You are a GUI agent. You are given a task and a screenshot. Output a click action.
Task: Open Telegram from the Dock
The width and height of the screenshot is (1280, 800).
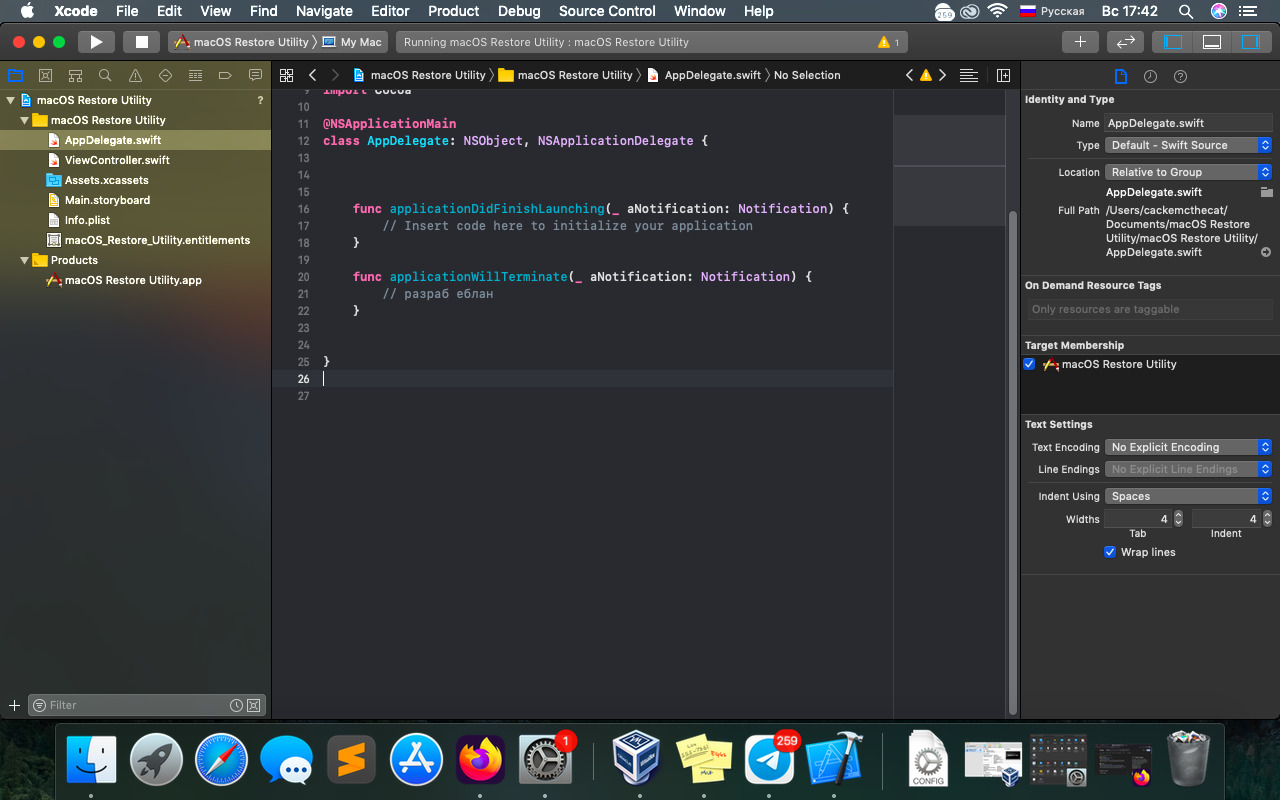[769, 762]
